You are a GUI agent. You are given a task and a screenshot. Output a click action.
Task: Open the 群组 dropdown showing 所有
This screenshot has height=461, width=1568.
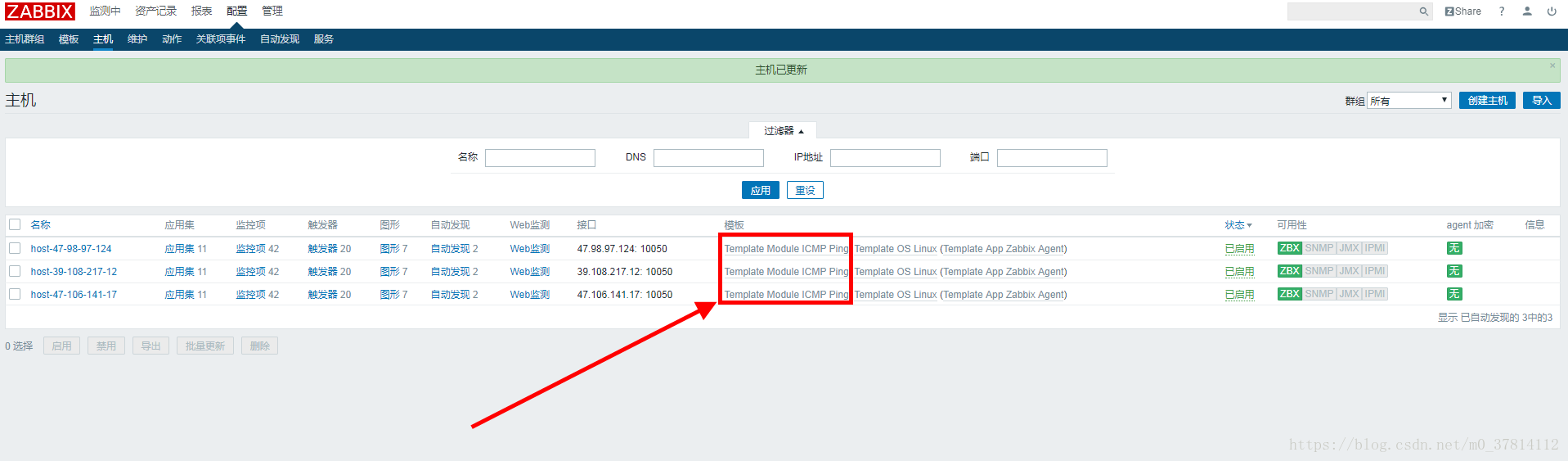click(1409, 101)
